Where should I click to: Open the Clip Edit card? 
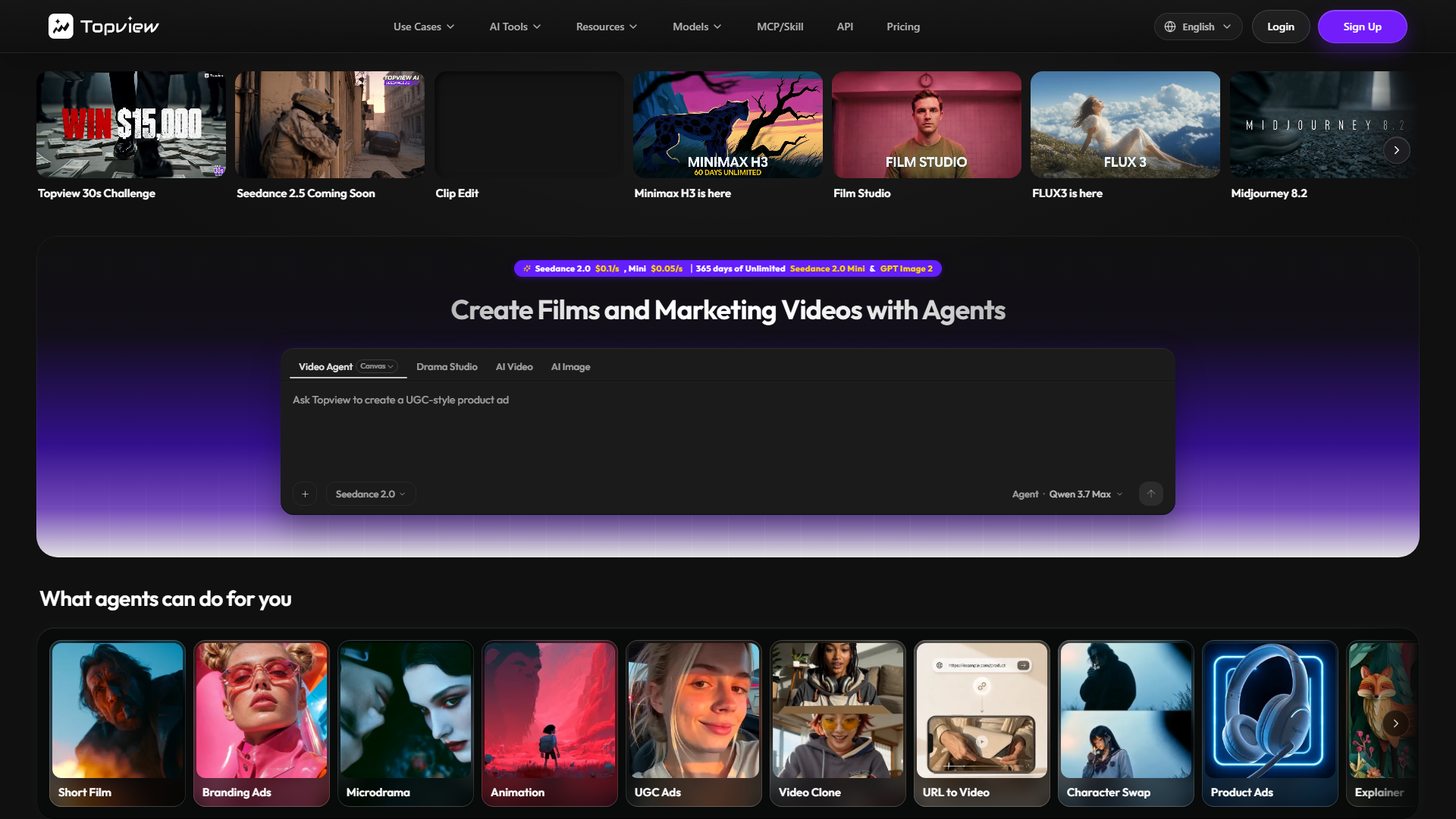pos(529,125)
